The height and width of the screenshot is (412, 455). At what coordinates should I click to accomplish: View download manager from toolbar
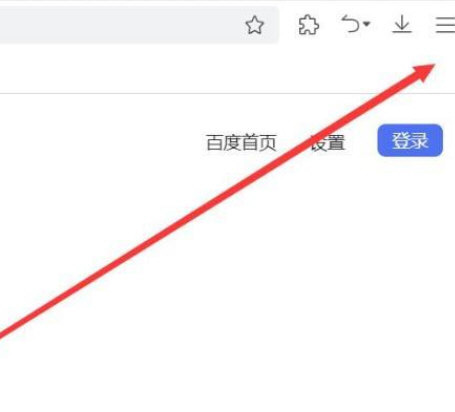pyautogui.click(x=402, y=25)
